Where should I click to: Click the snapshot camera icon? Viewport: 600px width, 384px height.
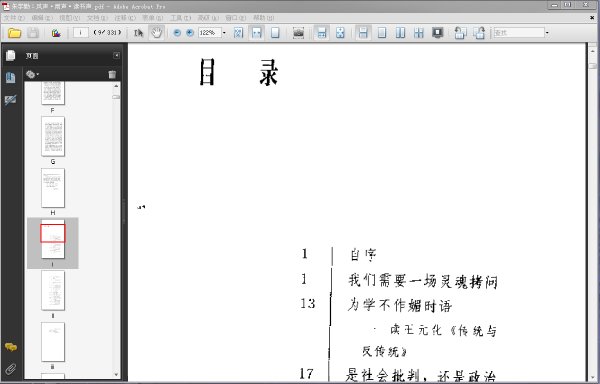point(298,33)
